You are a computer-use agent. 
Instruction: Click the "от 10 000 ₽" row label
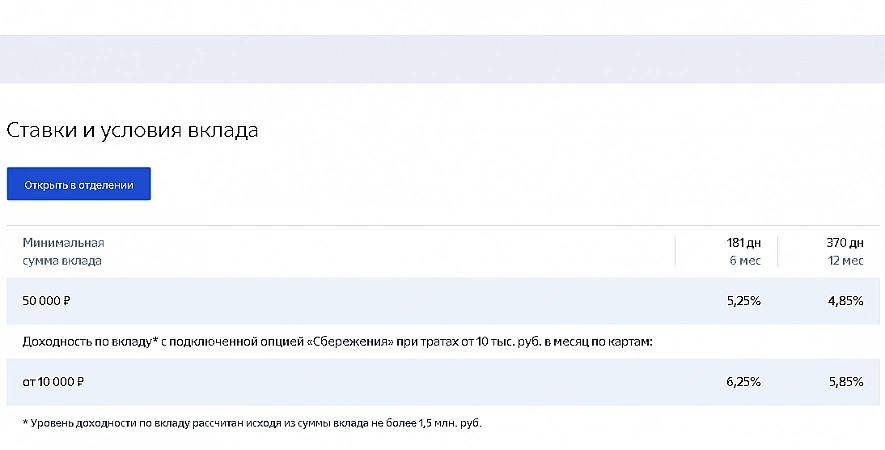pyautogui.click(x=53, y=381)
